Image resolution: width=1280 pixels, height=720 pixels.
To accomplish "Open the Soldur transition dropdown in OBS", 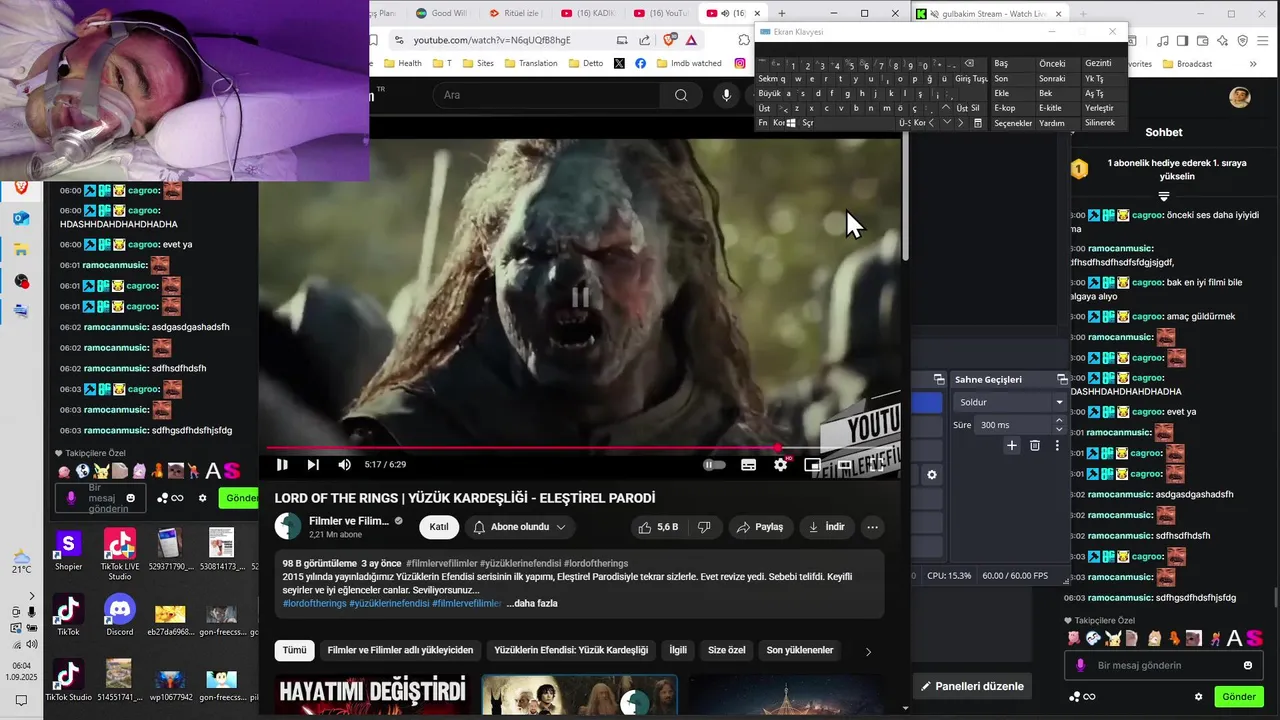I will point(1010,402).
